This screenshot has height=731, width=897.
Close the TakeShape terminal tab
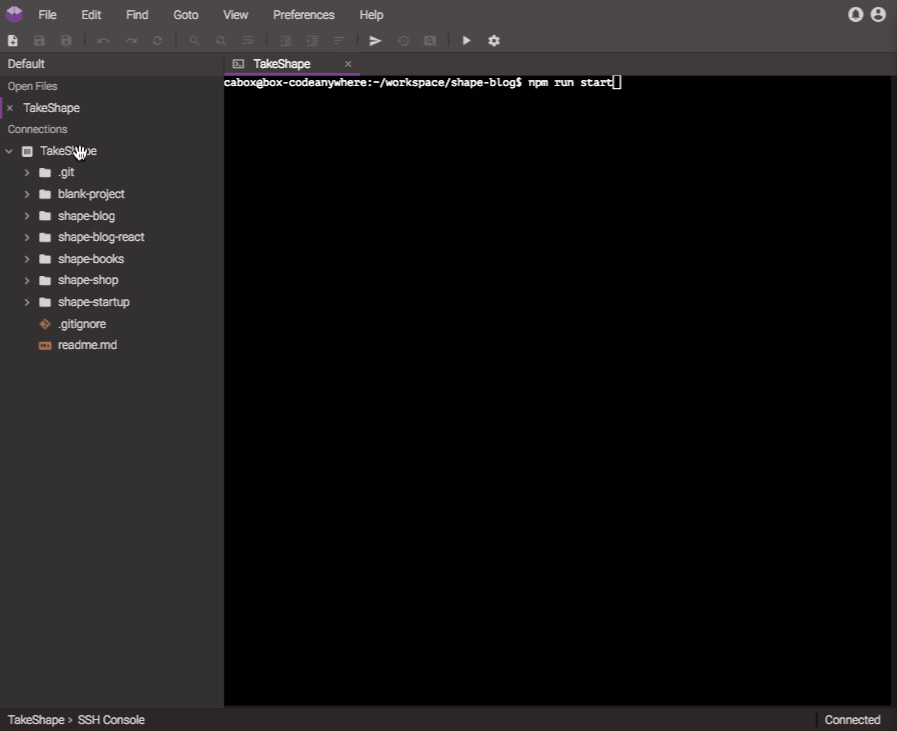(x=348, y=64)
